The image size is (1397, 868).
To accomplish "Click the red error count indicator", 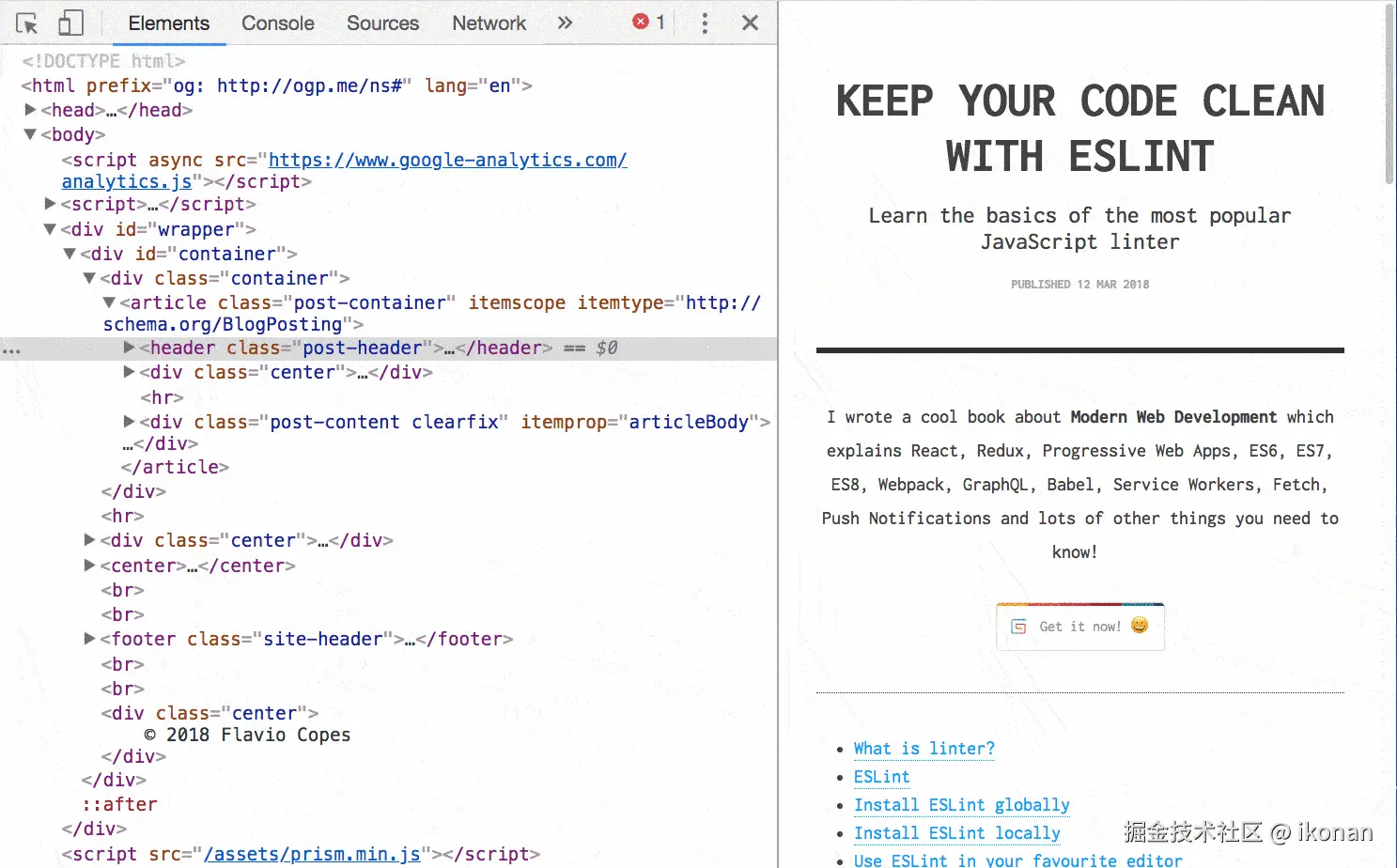I will (649, 22).
